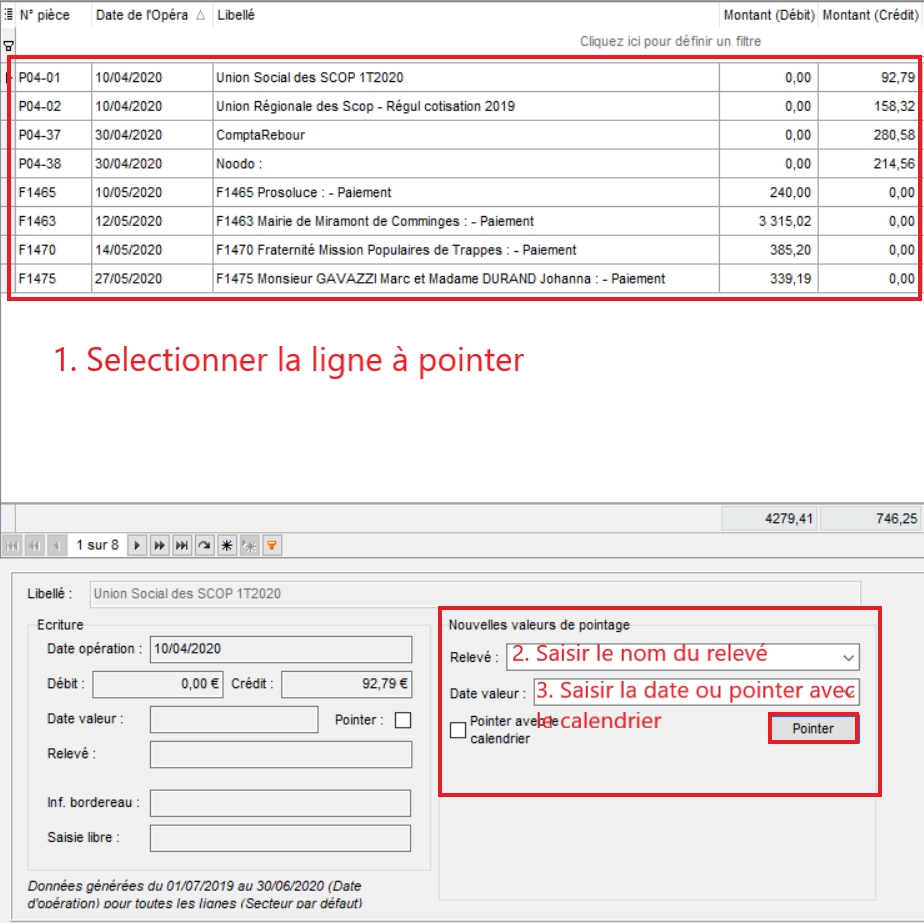The image size is (924, 923).
Task: Jump to the last record
Action: click(181, 545)
